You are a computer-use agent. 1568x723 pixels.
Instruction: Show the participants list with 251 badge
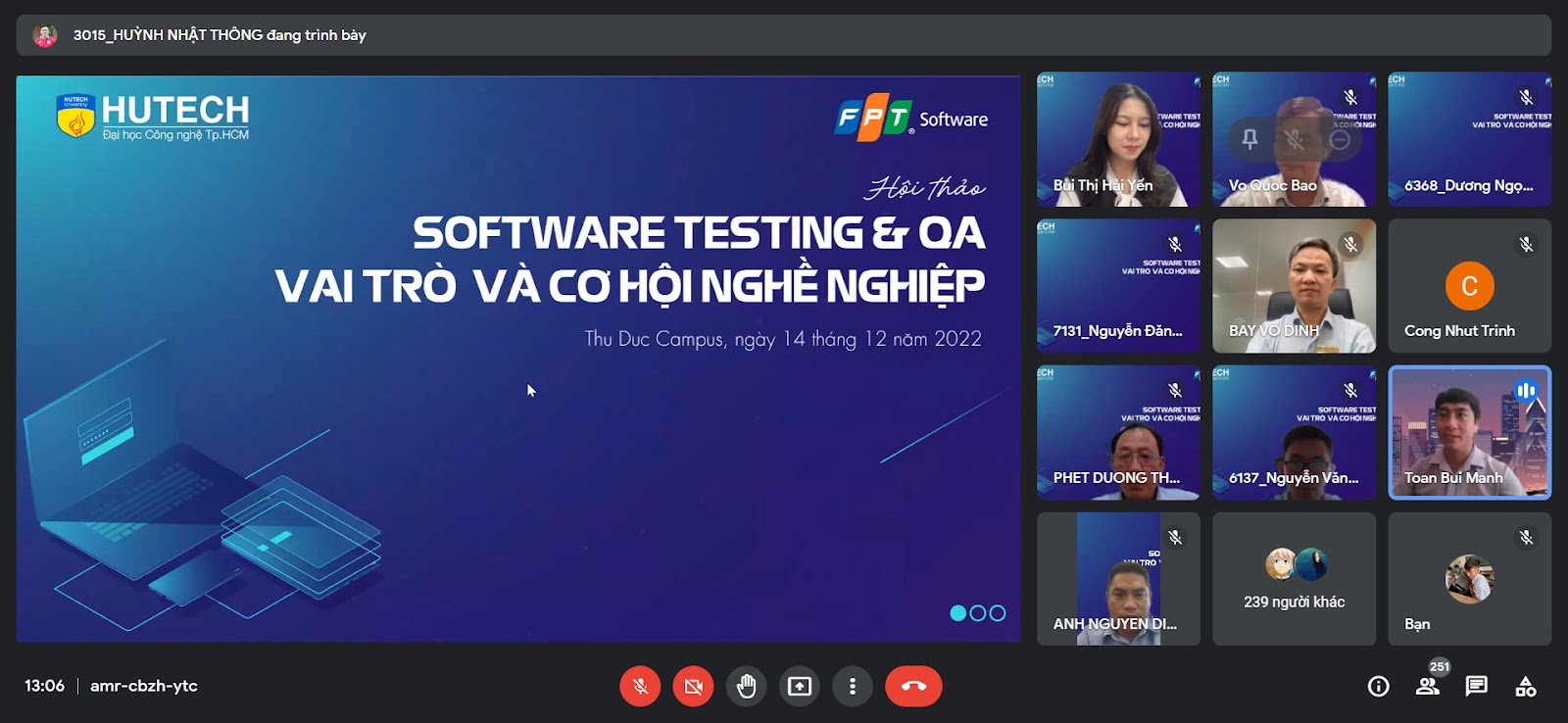point(1428,686)
